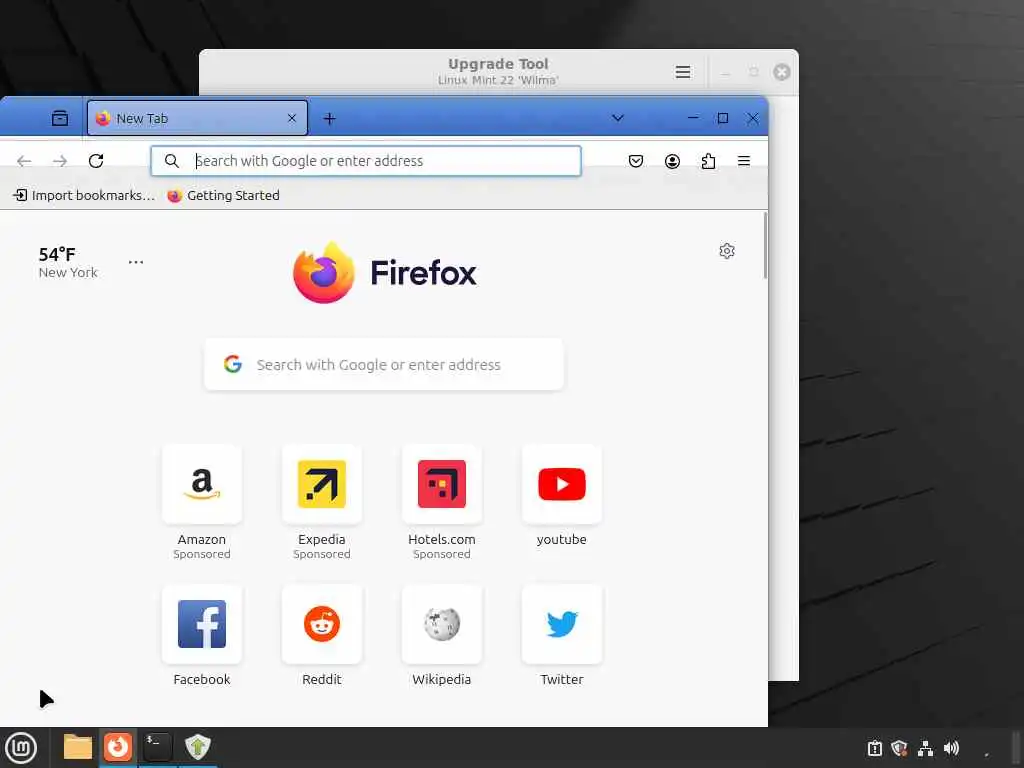Close the Firefox window
The width and height of the screenshot is (1024, 768).
(752, 118)
